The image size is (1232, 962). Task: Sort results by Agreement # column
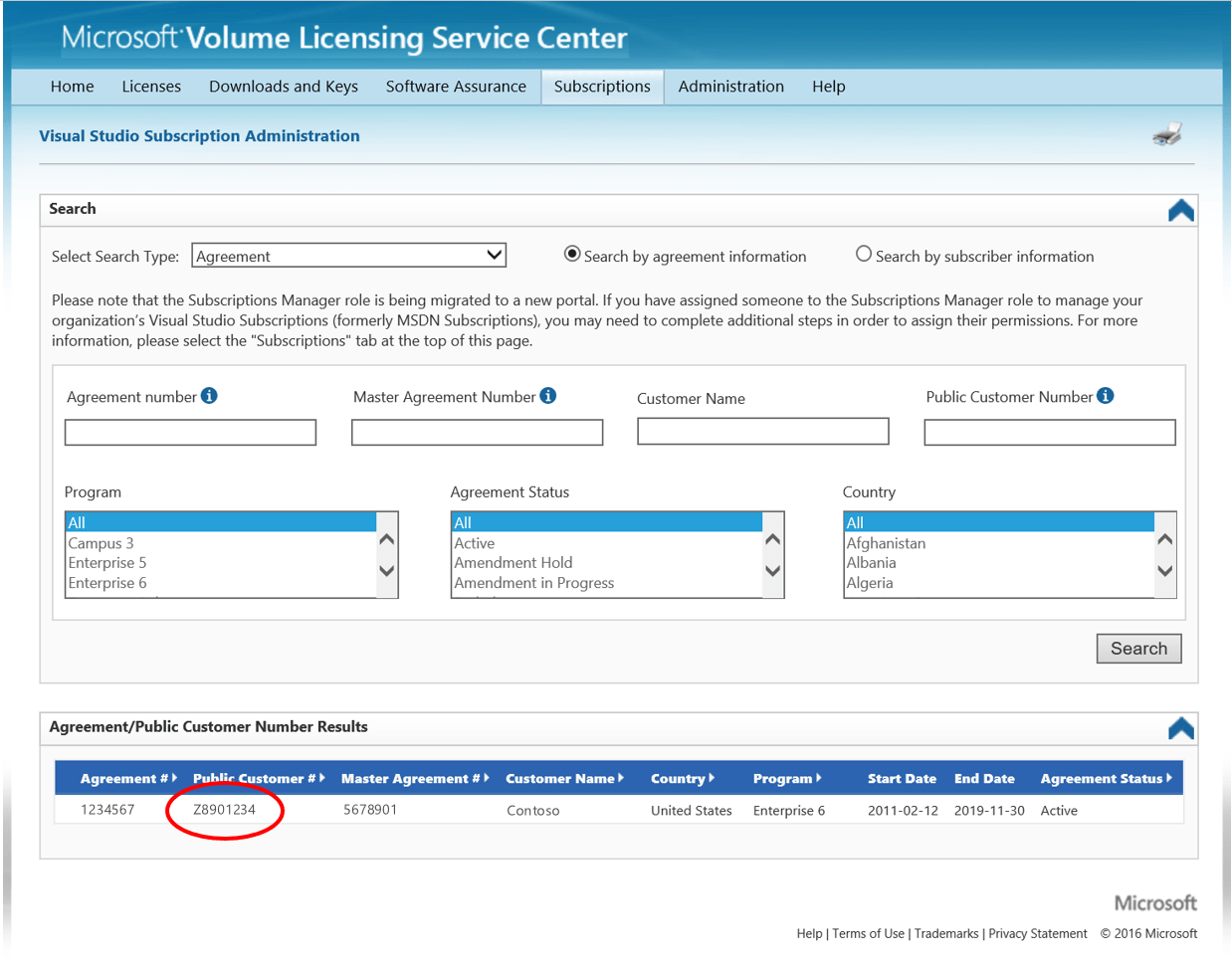coord(128,779)
